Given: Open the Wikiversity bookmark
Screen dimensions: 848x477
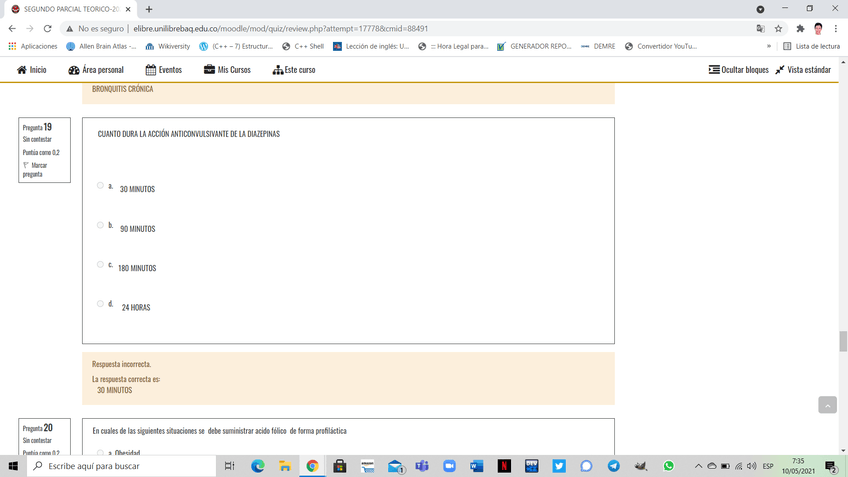Looking at the screenshot, I should [x=168, y=47].
